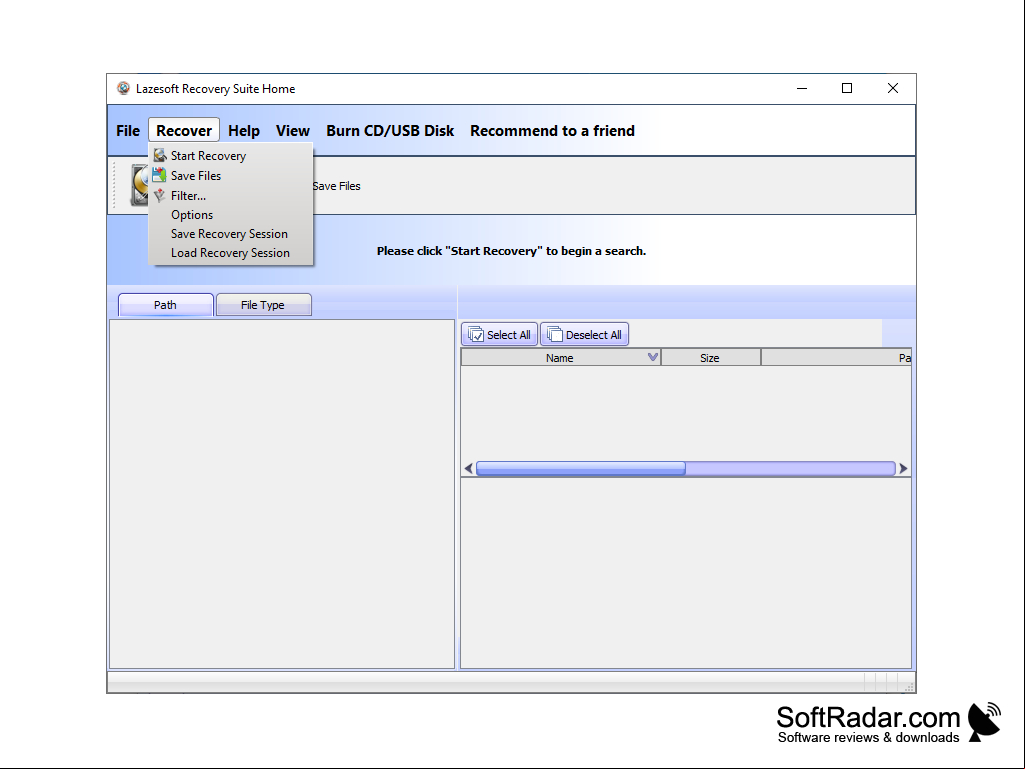The width and height of the screenshot is (1025, 769).
Task: Minimize the Lazesoft window
Action: 802,88
